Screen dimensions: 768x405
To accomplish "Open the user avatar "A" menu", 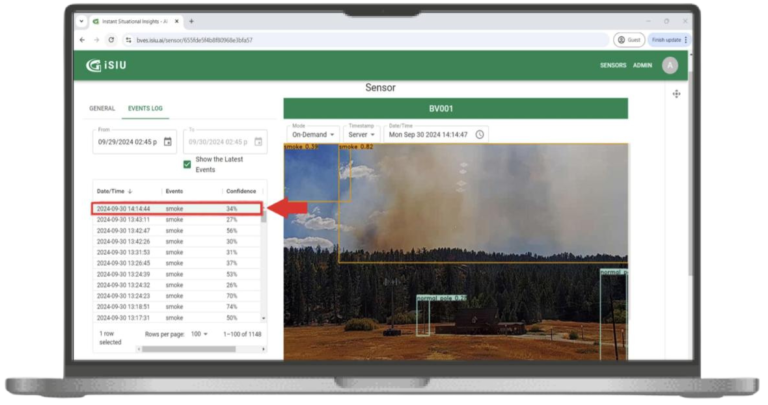I will click(669, 65).
